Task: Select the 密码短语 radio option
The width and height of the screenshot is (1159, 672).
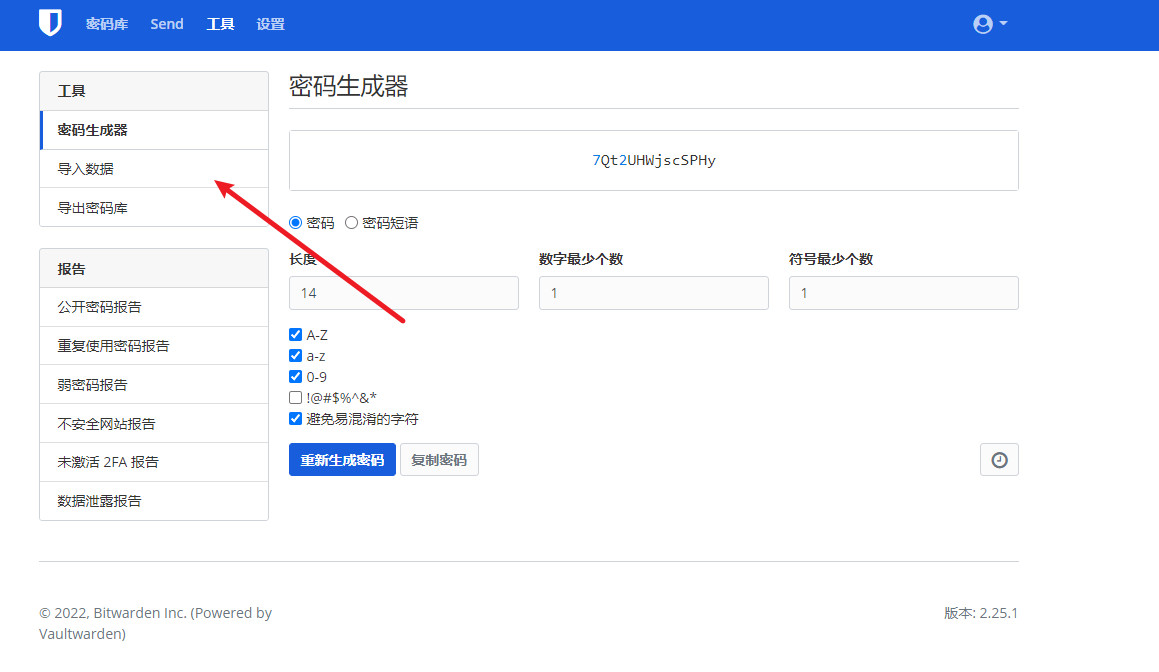Action: click(351, 223)
